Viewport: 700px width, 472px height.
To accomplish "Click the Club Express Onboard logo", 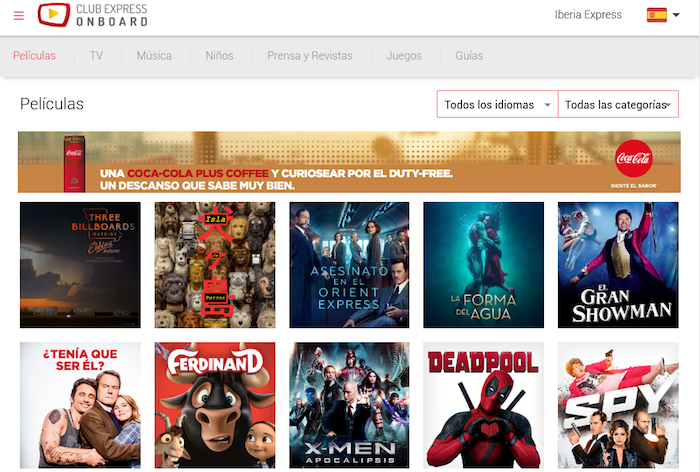I will pyautogui.click(x=93, y=15).
